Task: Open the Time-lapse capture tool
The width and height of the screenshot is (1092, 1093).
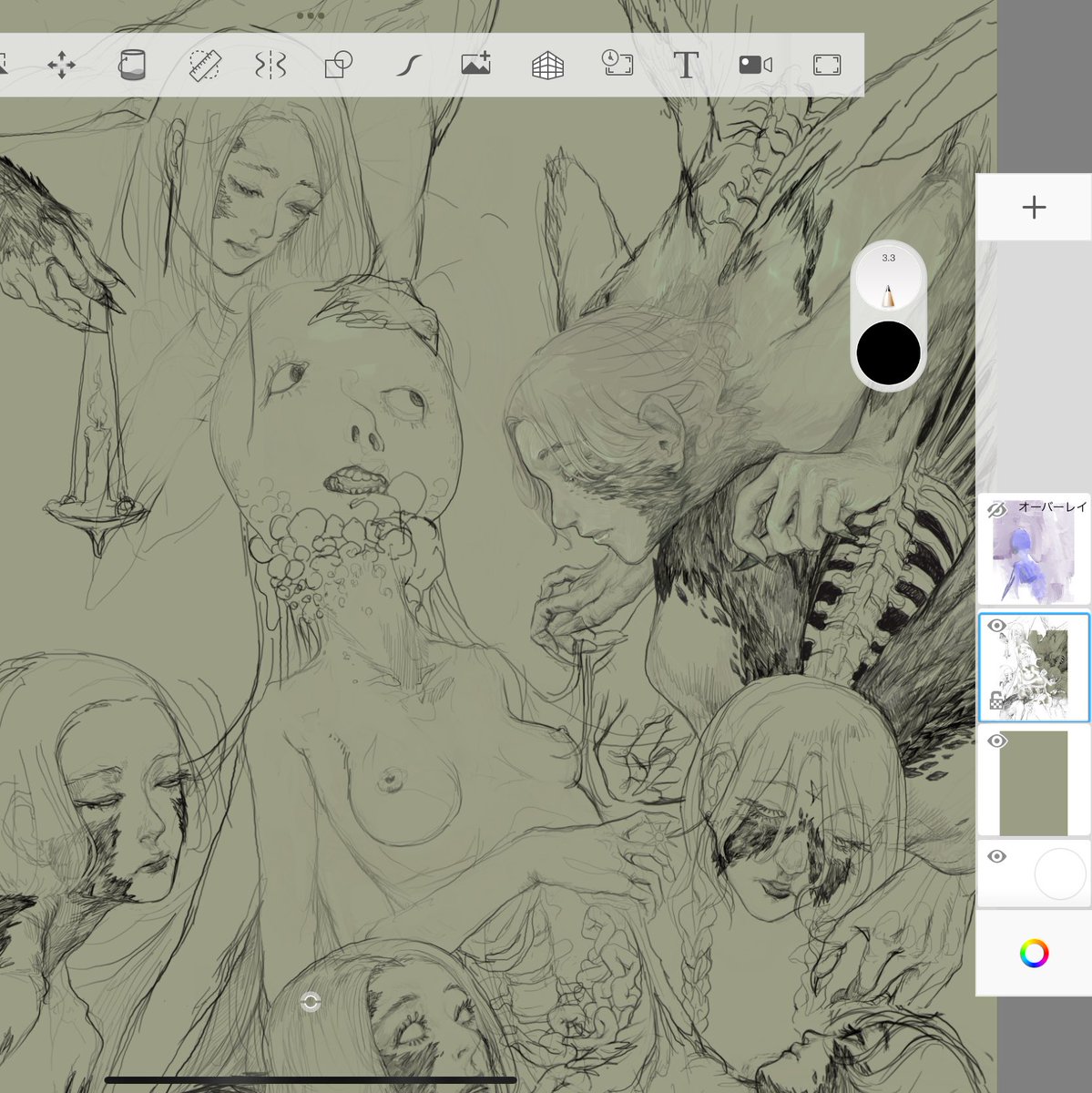Action: pos(617,64)
